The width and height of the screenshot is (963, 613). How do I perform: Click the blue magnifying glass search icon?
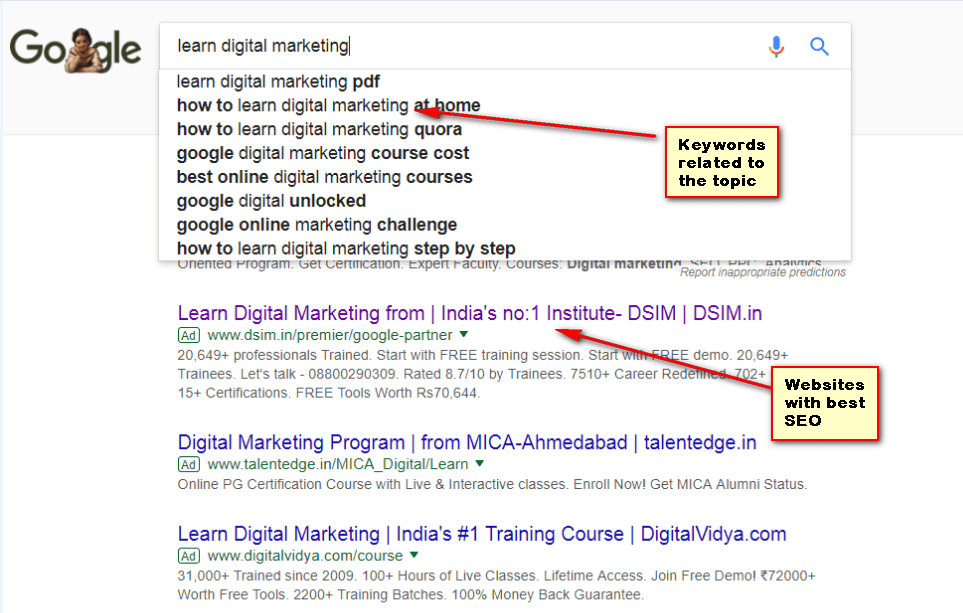[819, 46]
